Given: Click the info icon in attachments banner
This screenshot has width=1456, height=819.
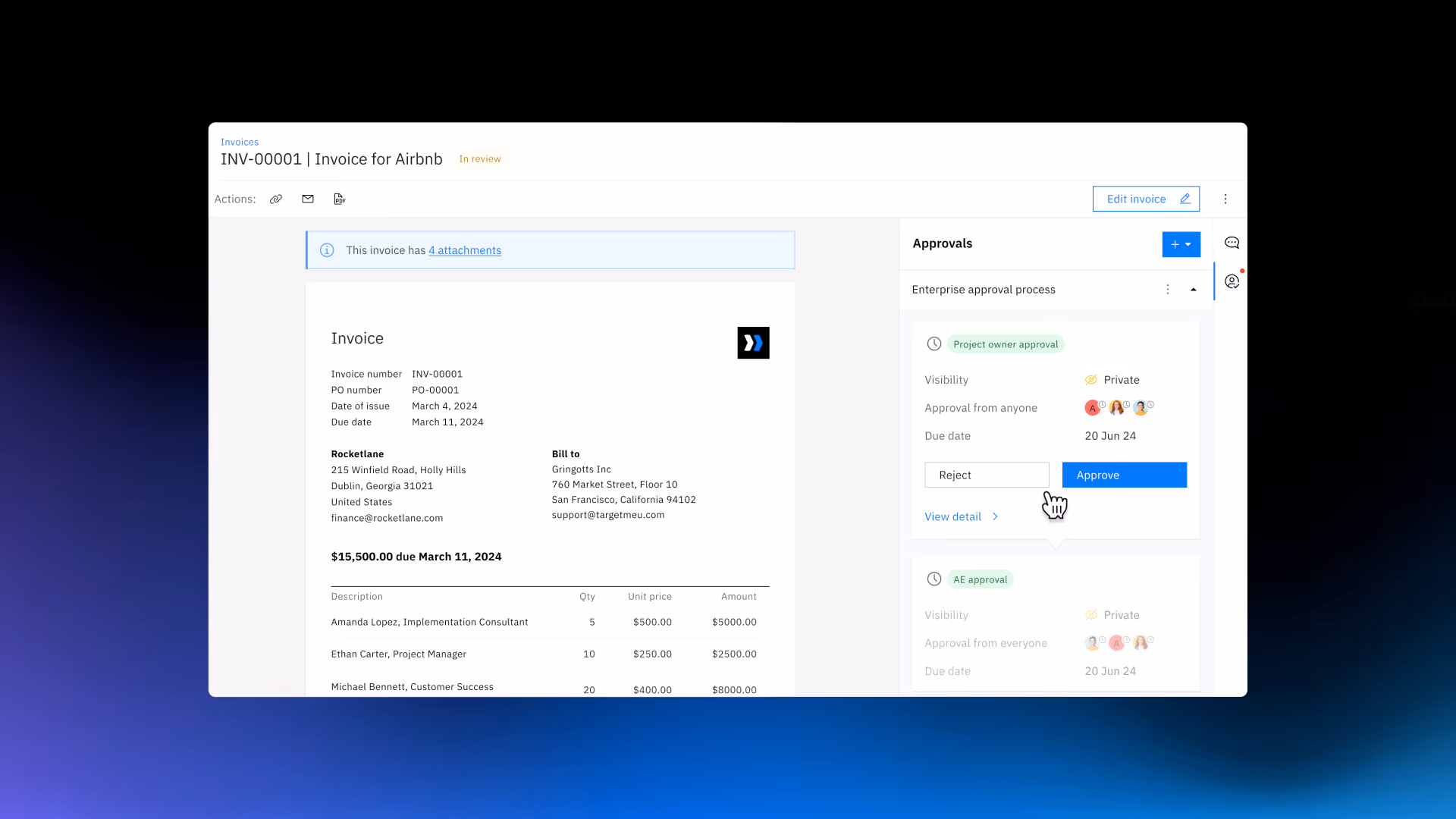Looking at the screenshot, I should [327, 250].
